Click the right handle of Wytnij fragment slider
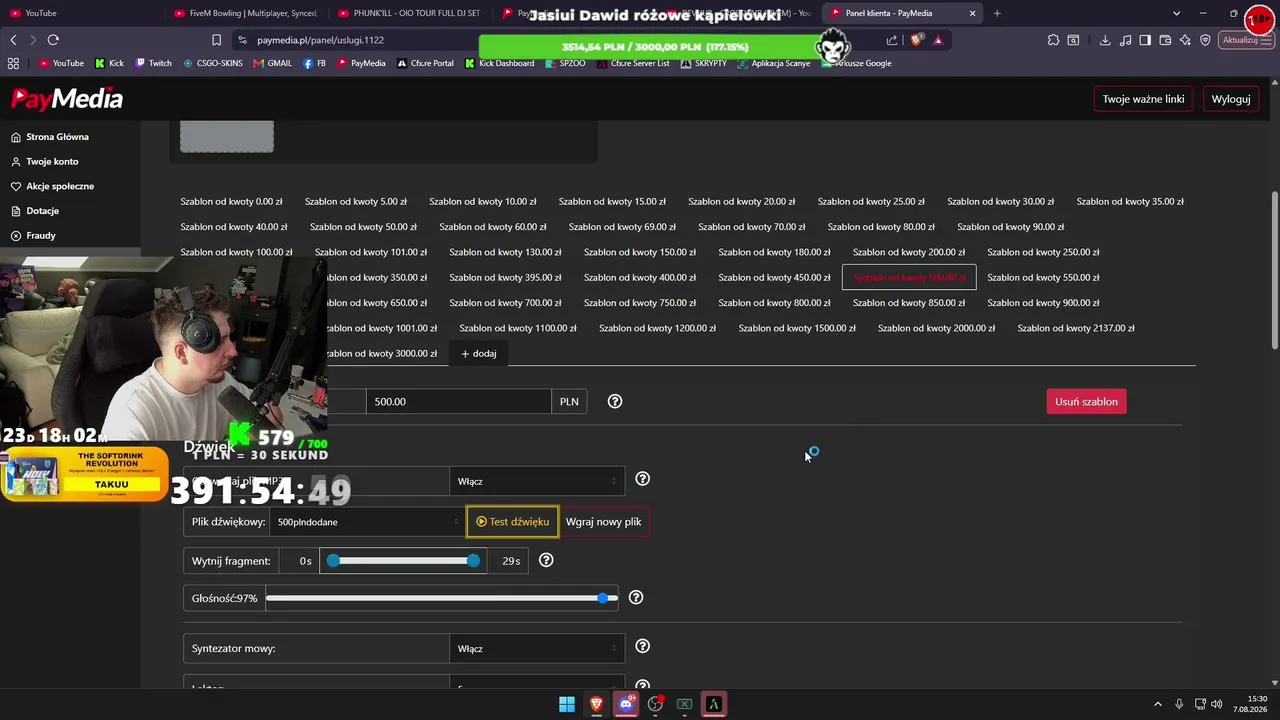 473,561
